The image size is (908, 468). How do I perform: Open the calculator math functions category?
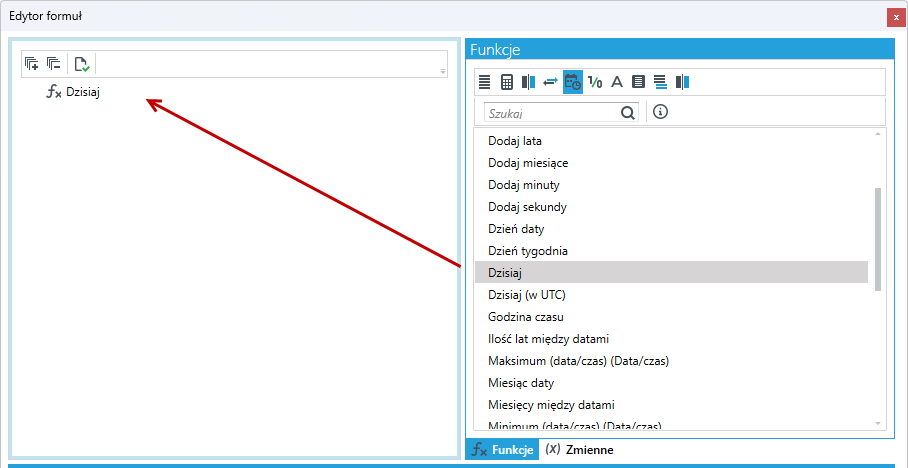click(x=507, y=82)
